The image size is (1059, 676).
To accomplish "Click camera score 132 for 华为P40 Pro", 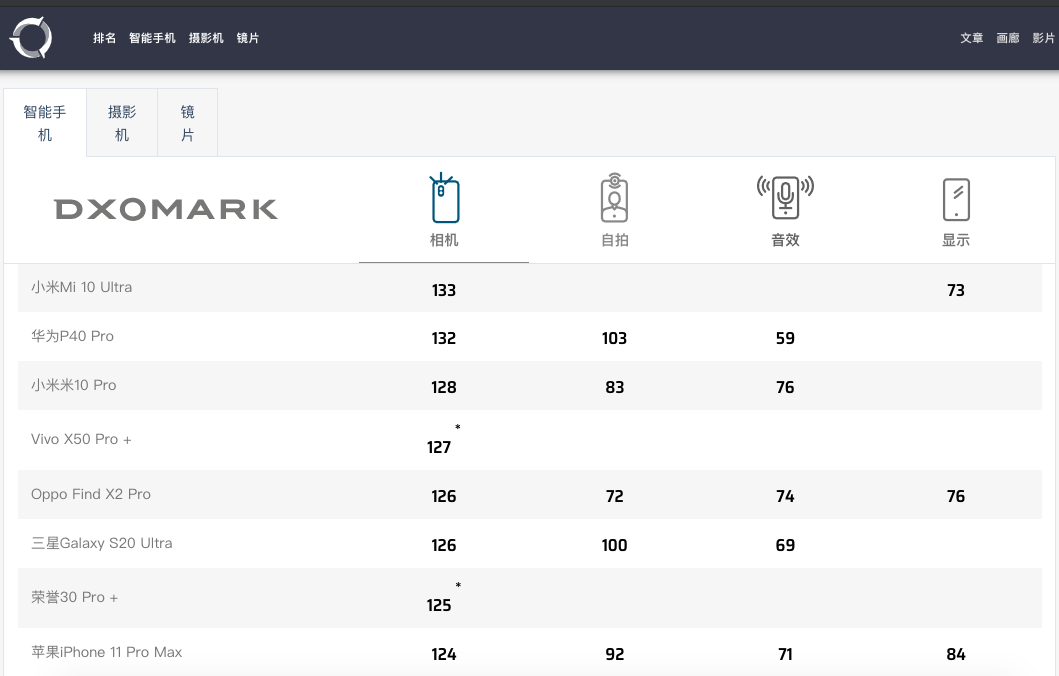I will [x=444, y=338].
